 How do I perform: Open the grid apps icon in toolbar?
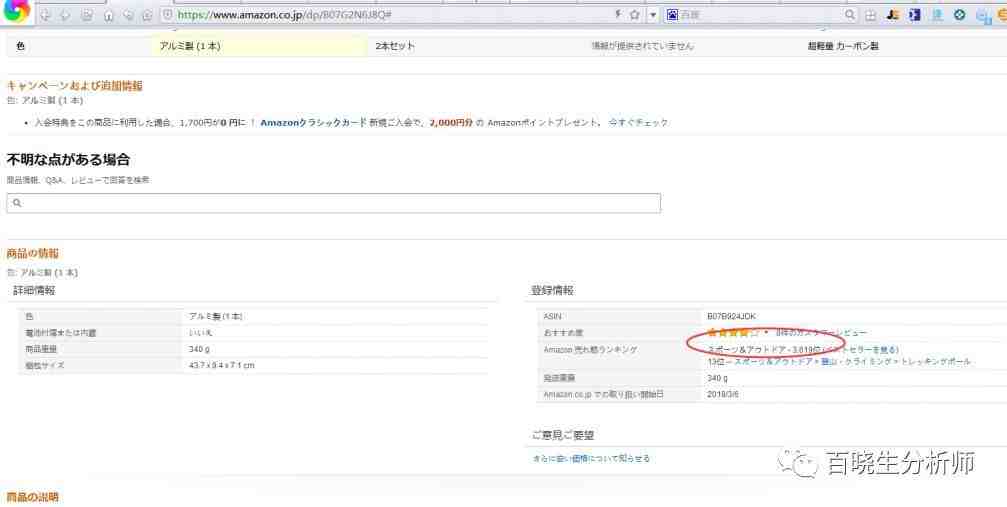pyautogui.click(x=870, y=15)
